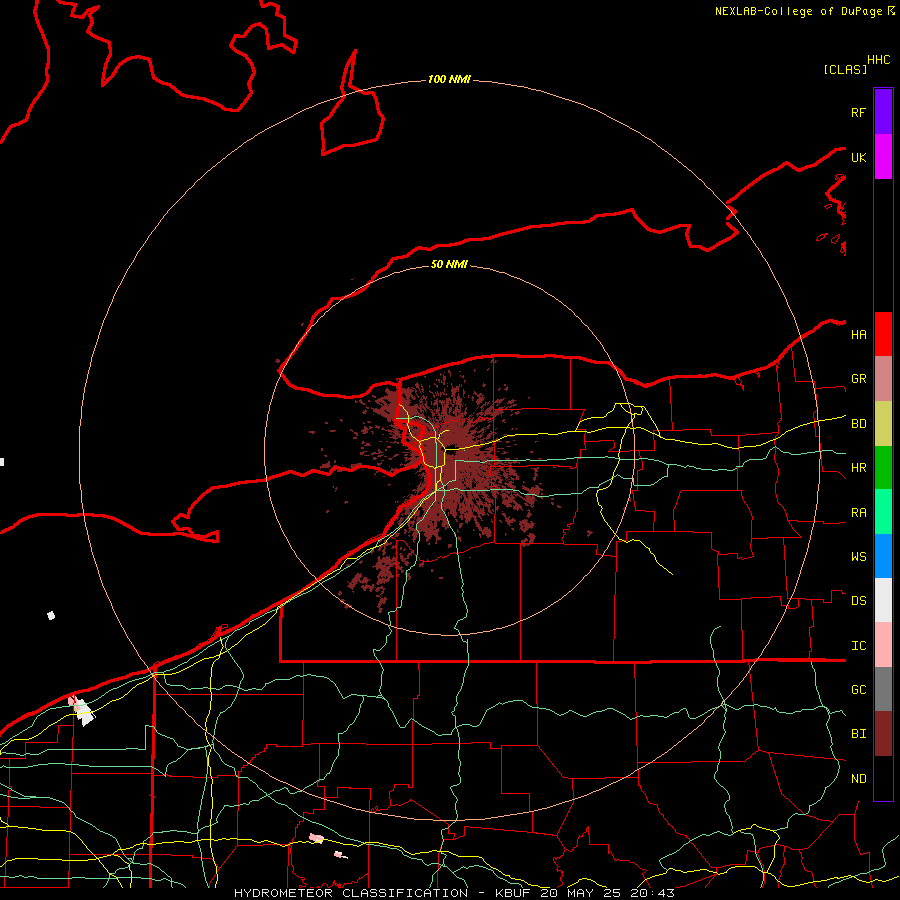
Task: Click the '20:43' timestamp text
Action: click(653, 893)
